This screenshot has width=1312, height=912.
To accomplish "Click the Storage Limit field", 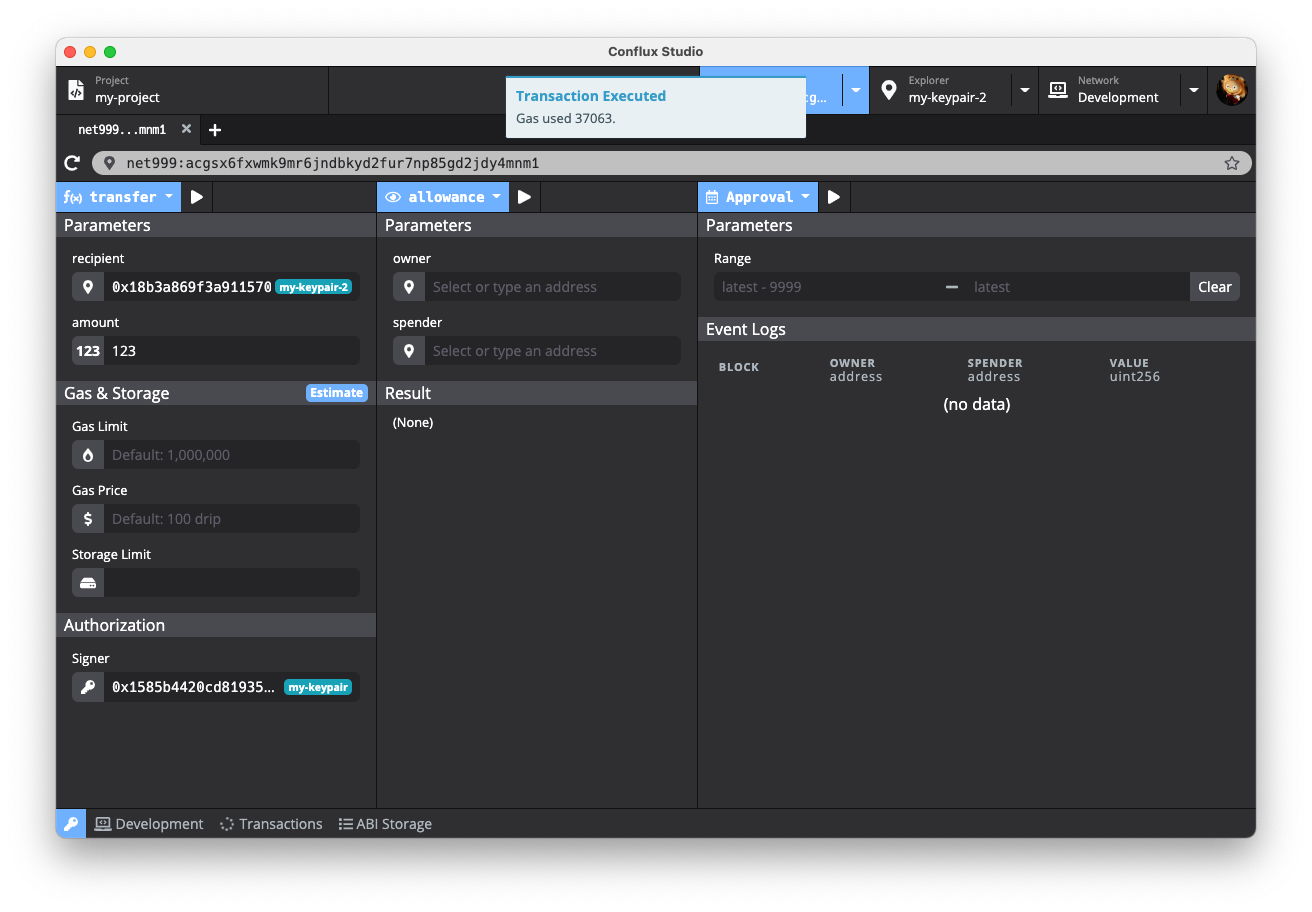I will pyautogui.click(x=232, y=583).
